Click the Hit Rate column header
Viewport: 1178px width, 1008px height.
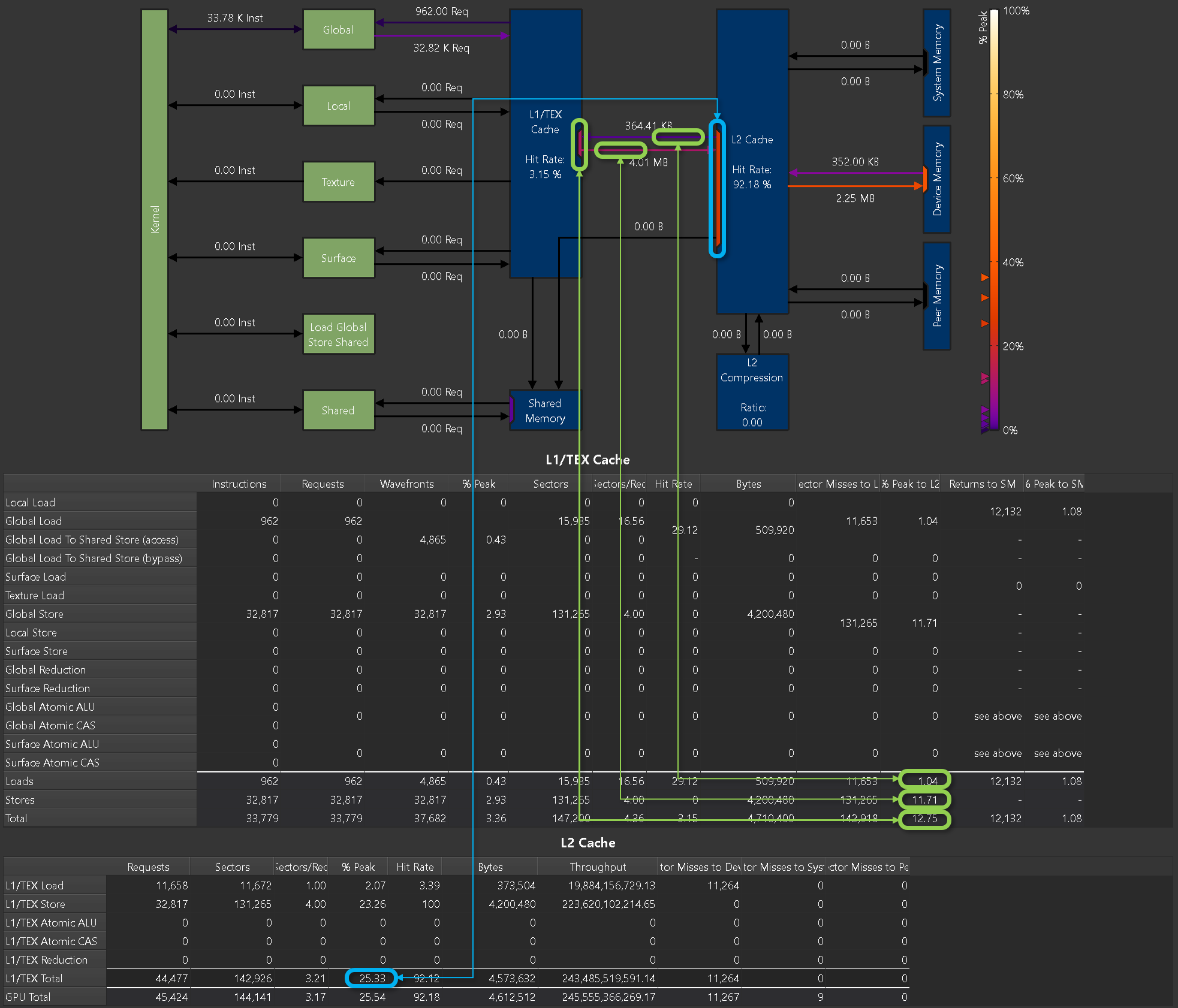click(673, 484)
